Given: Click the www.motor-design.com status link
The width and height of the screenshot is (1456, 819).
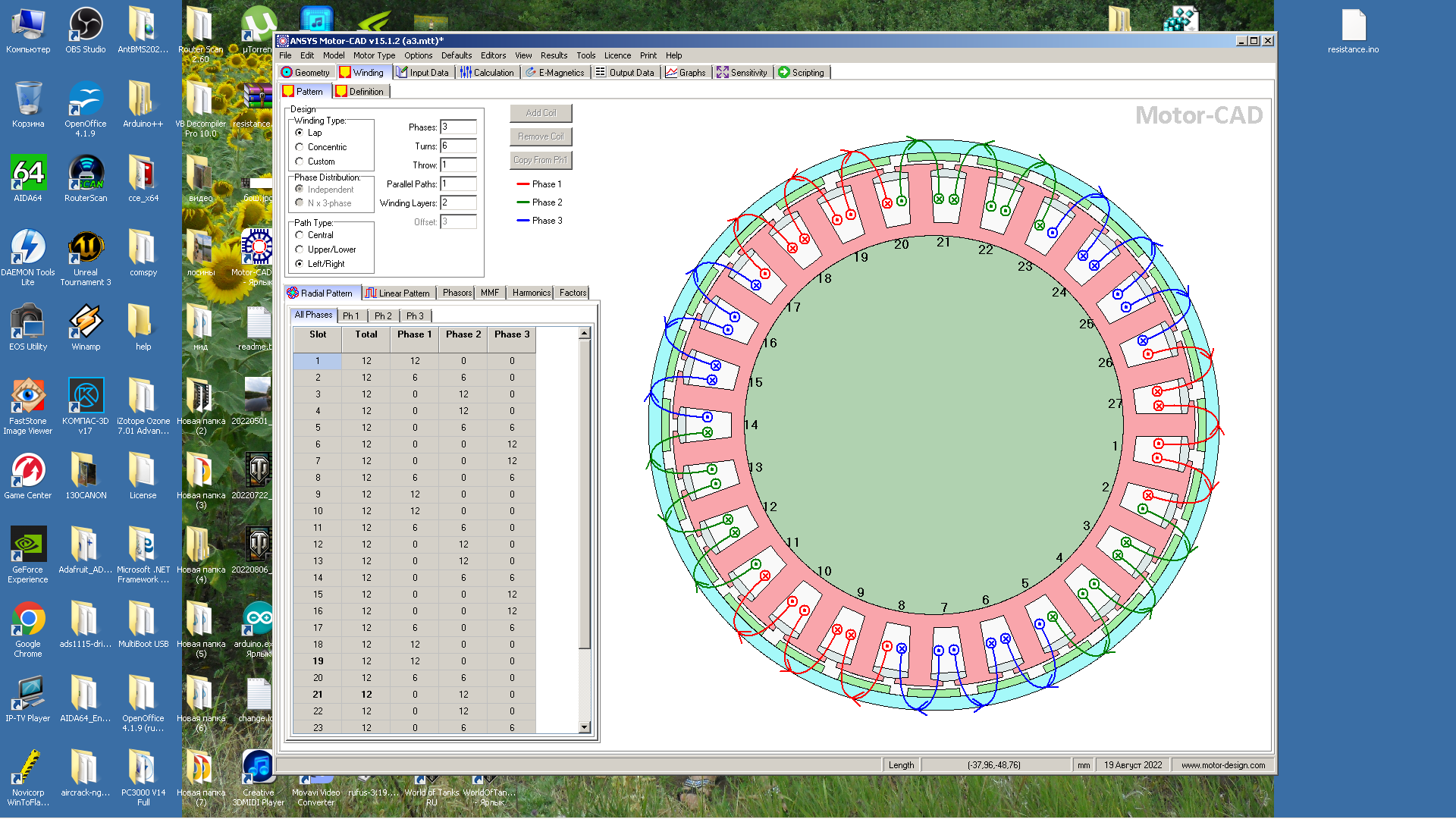Looking at the screenshot, I should coord(1222,765).
